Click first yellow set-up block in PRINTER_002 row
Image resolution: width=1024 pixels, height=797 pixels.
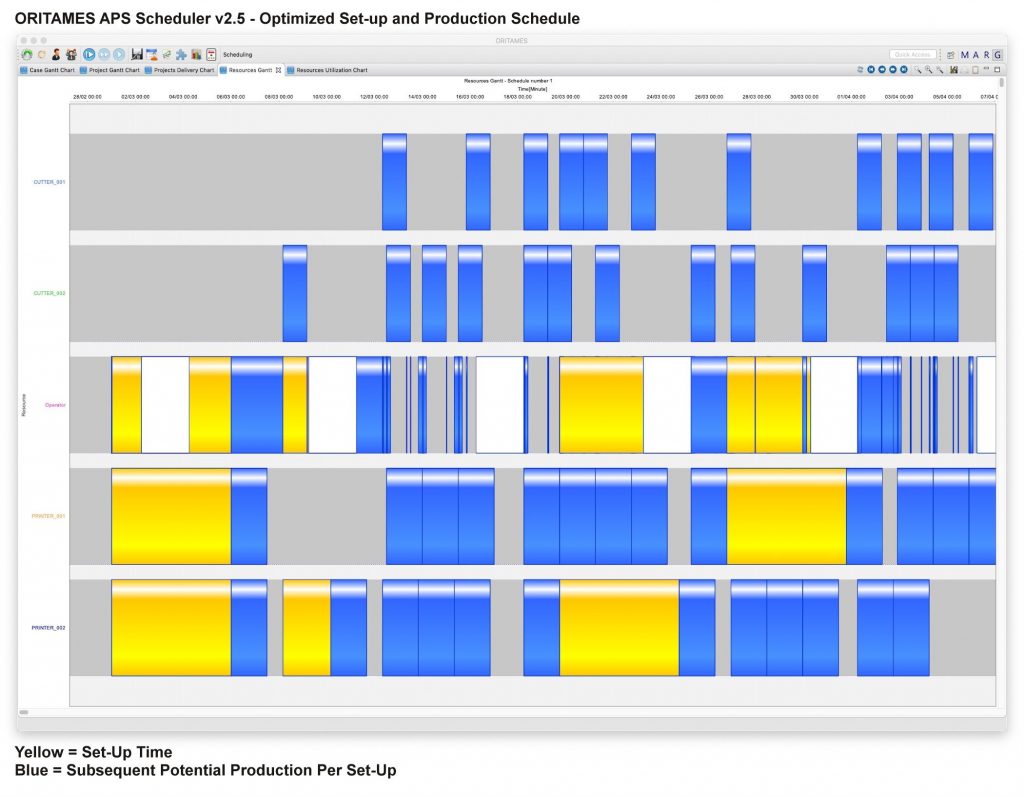pos(171,628)
